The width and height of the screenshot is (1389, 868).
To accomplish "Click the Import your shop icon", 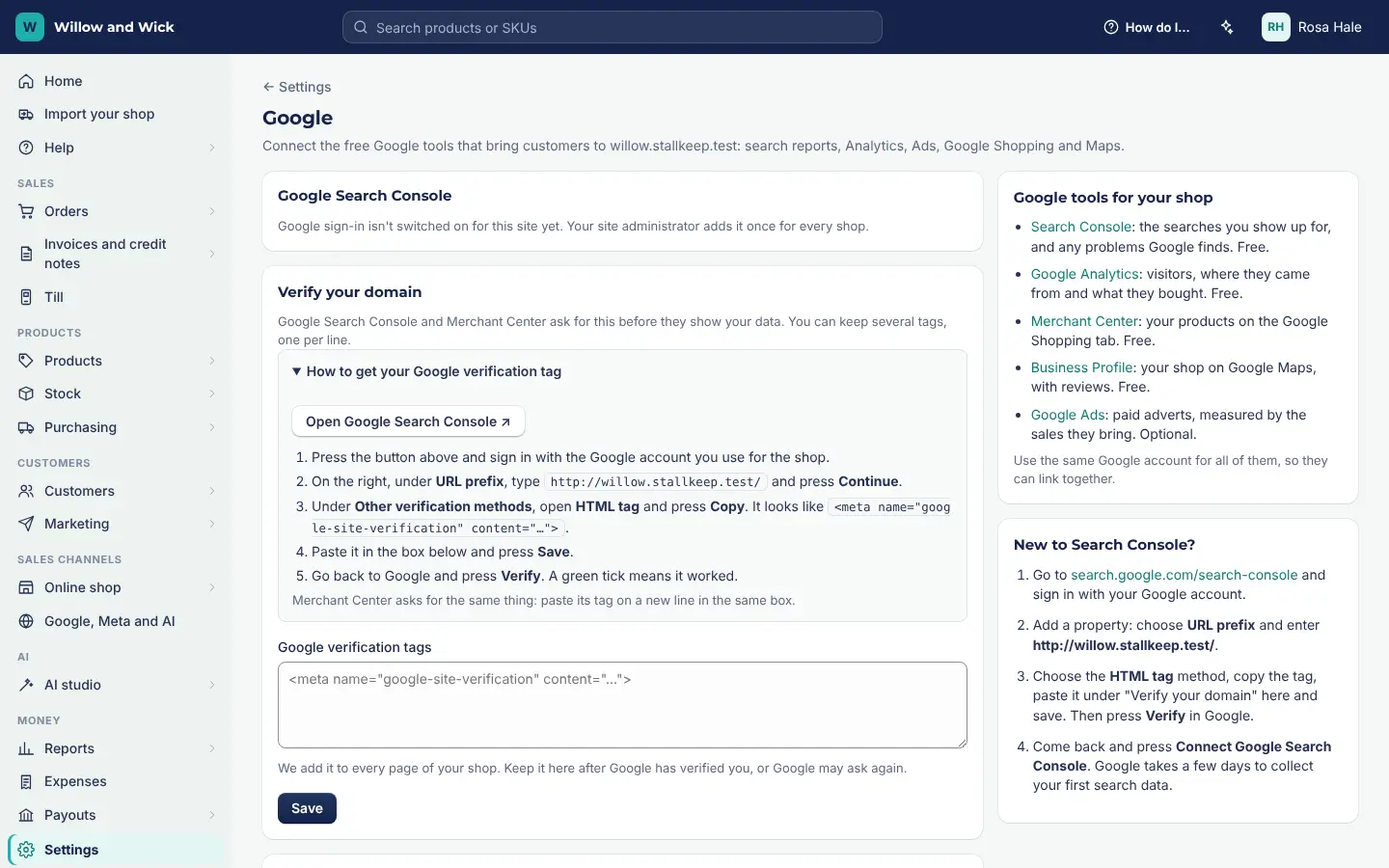I will pos(26,114).
